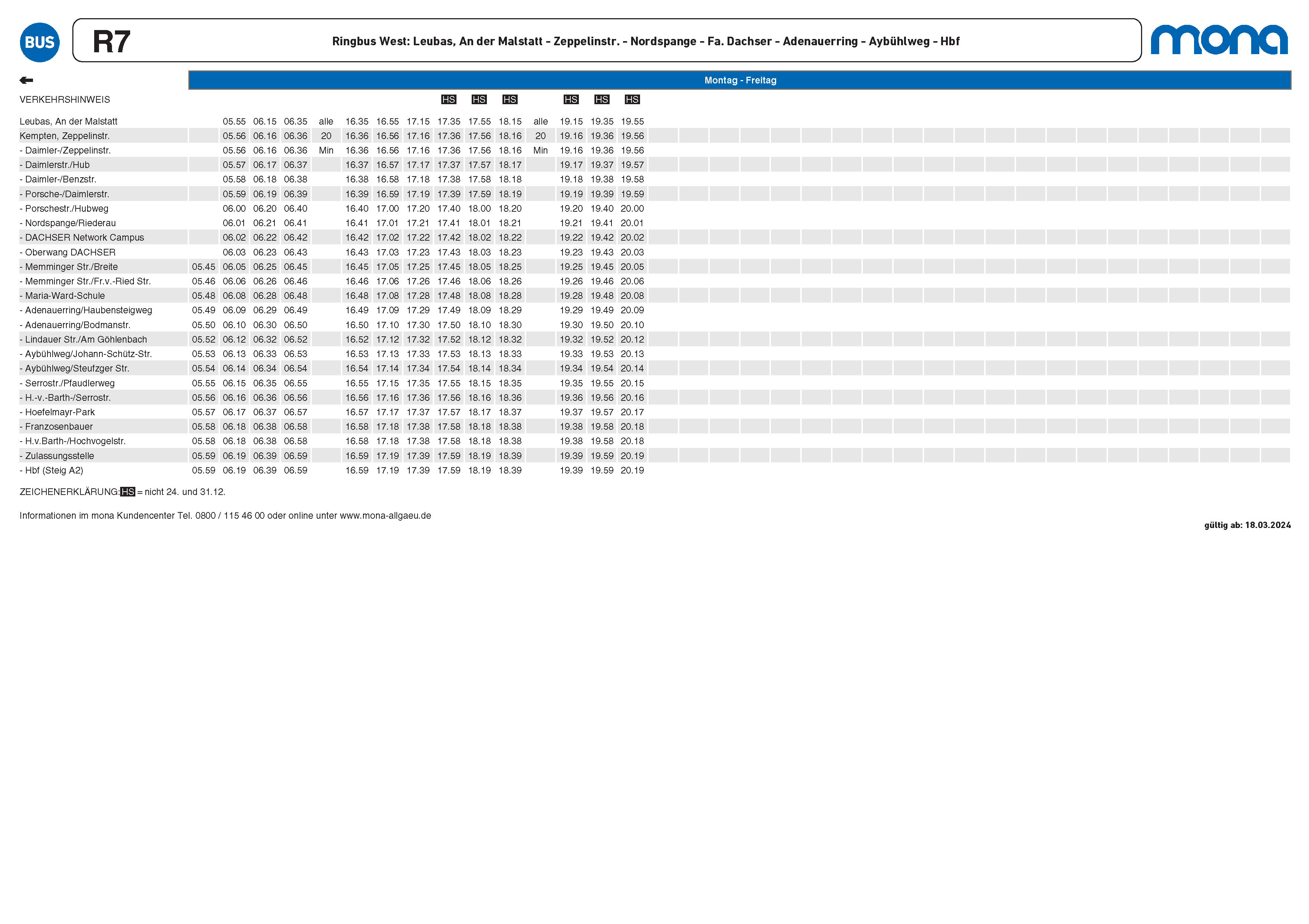The width and height of the screenshot is (1309, 924).
Task: Click the 05.55 departure at Leubas
Action: (x=234, y=121)
